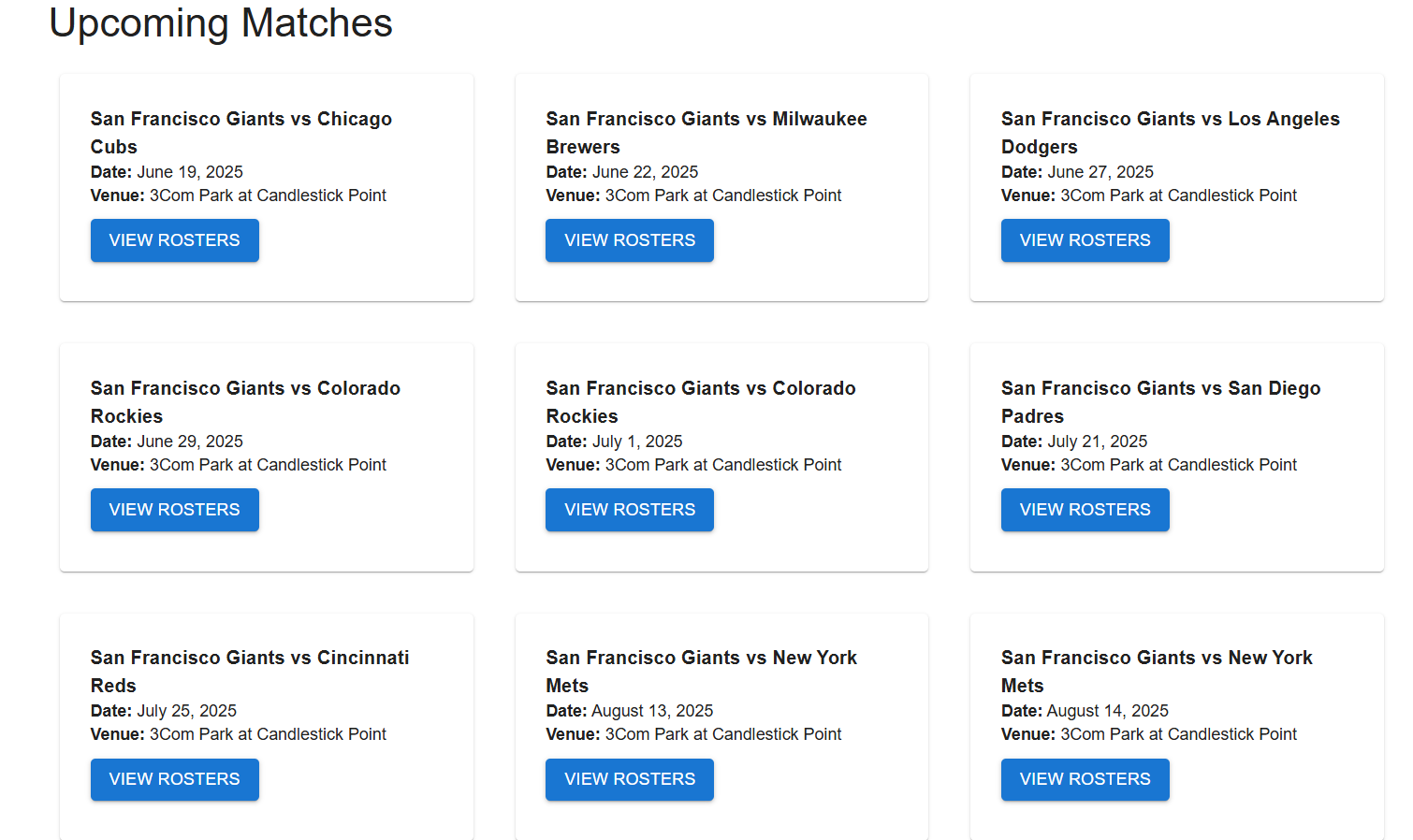Show rosters for August 13 Mets game

tap(629, 779)
